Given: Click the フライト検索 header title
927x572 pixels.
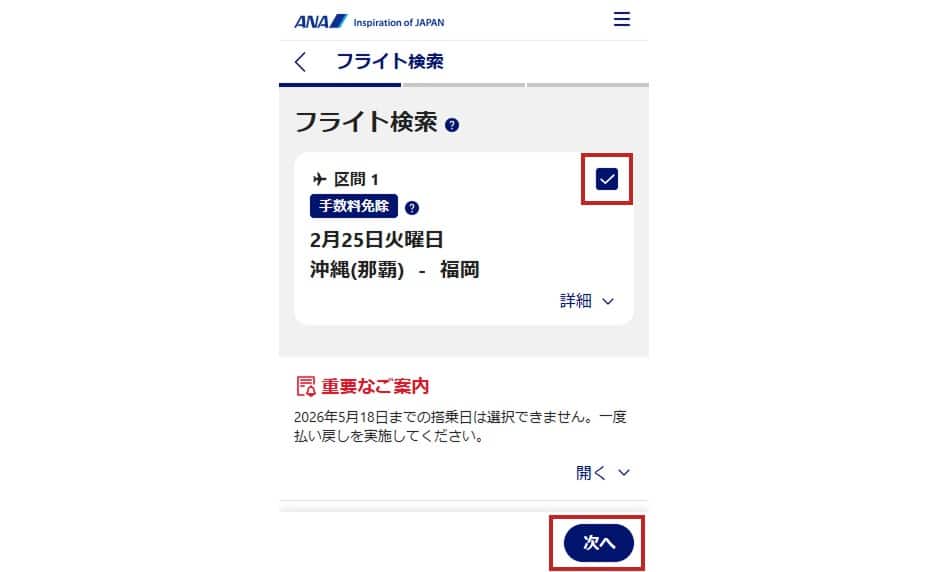Looking at the screenshot, I should (390, 61).
